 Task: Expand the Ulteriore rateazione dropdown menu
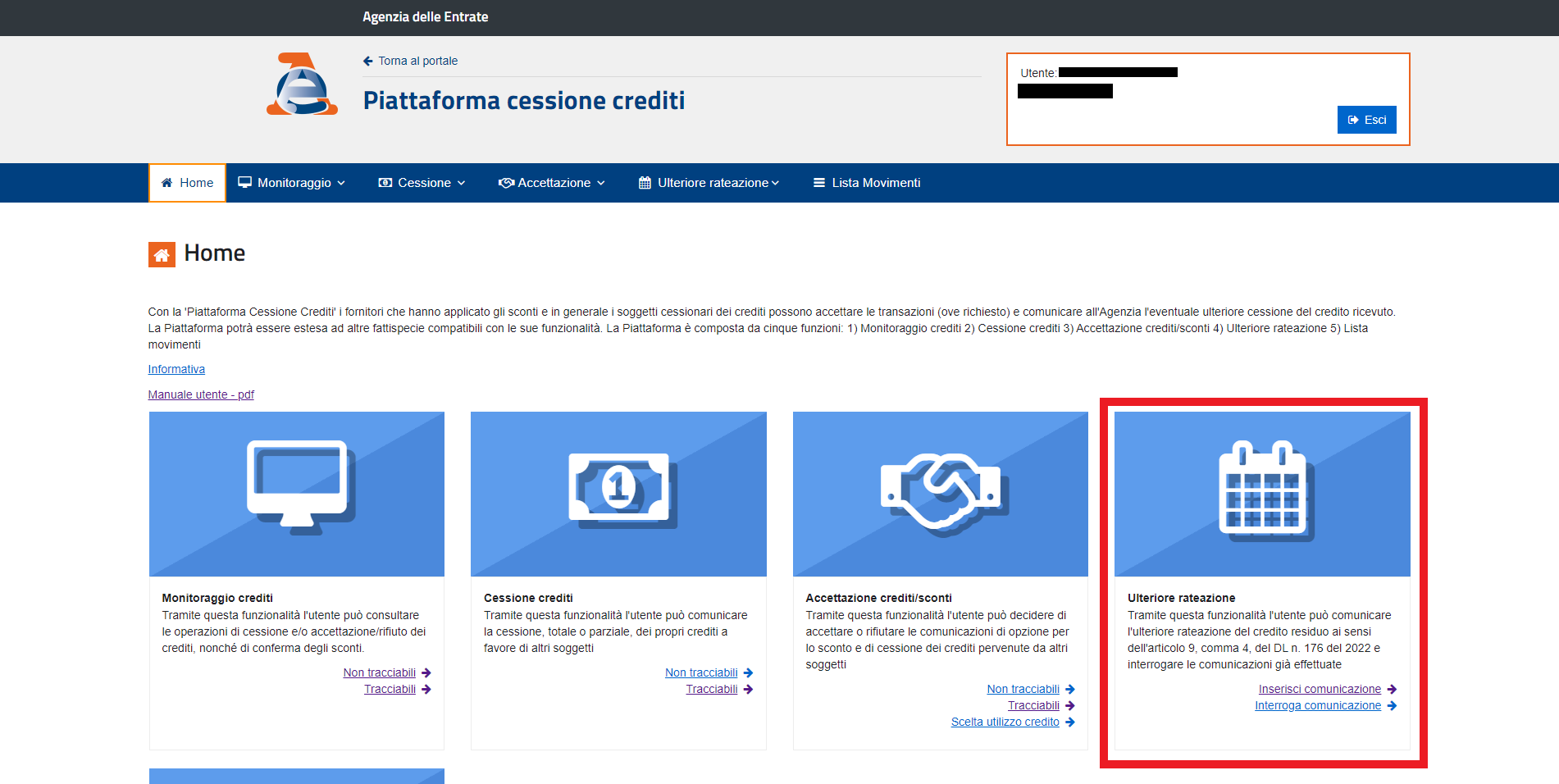coord(709,183)
